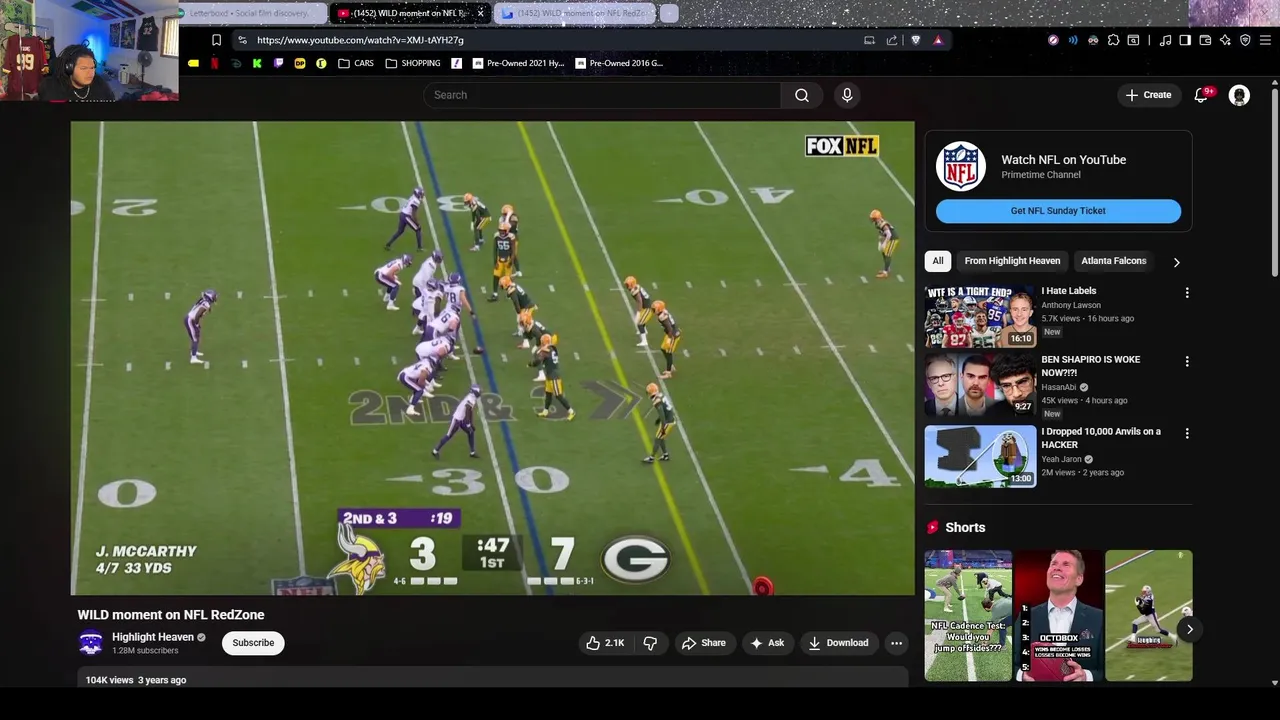Select Atlanta Falcons filter chip
The height and width of the screenshot is (720, 1280).
(1113, 261)
